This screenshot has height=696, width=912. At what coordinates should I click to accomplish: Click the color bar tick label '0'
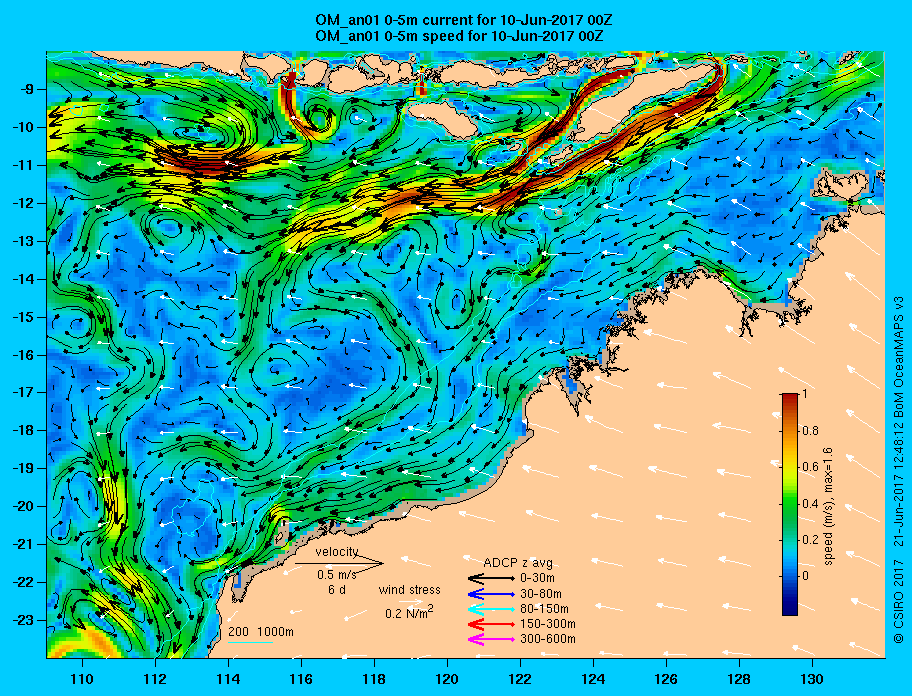point(805,576)
